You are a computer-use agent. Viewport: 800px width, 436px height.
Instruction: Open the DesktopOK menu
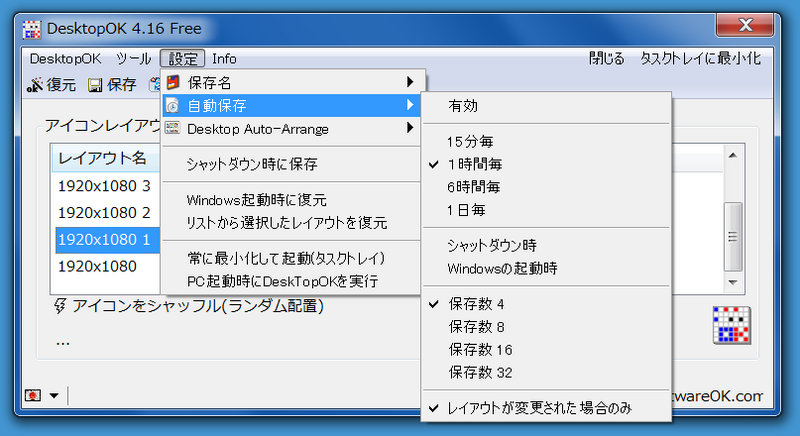pos(65,59)
